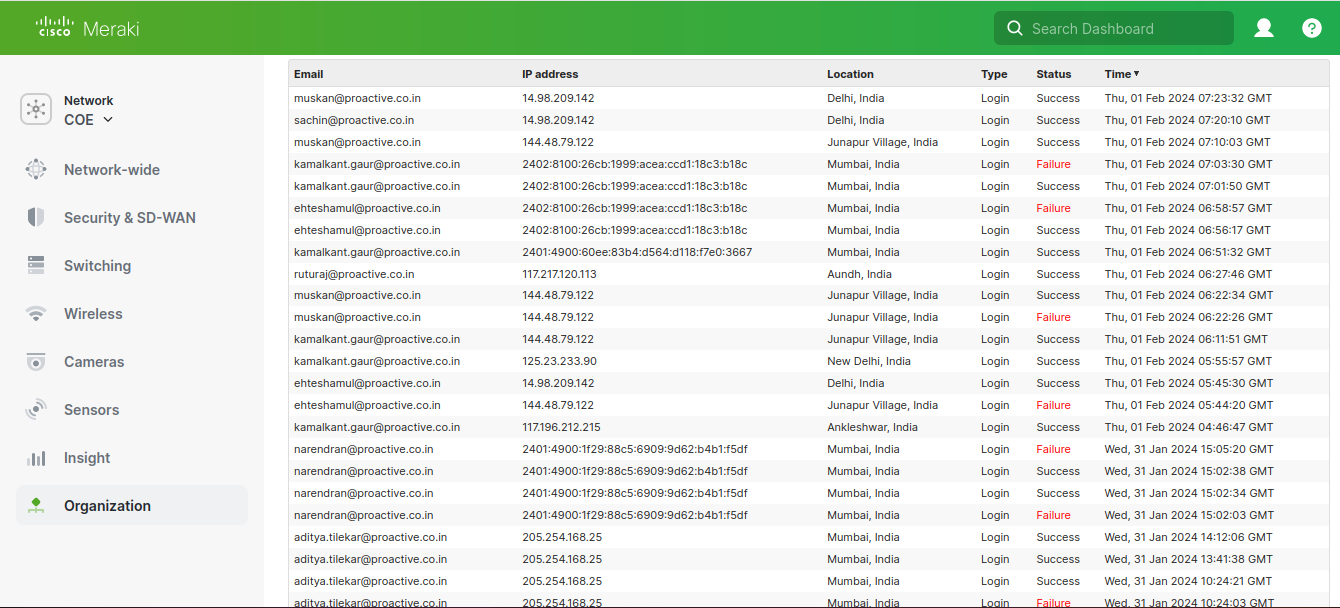Screen dimensions: 1340x608
Task: Open the user profile icon top right
Action: [1263, 28]
